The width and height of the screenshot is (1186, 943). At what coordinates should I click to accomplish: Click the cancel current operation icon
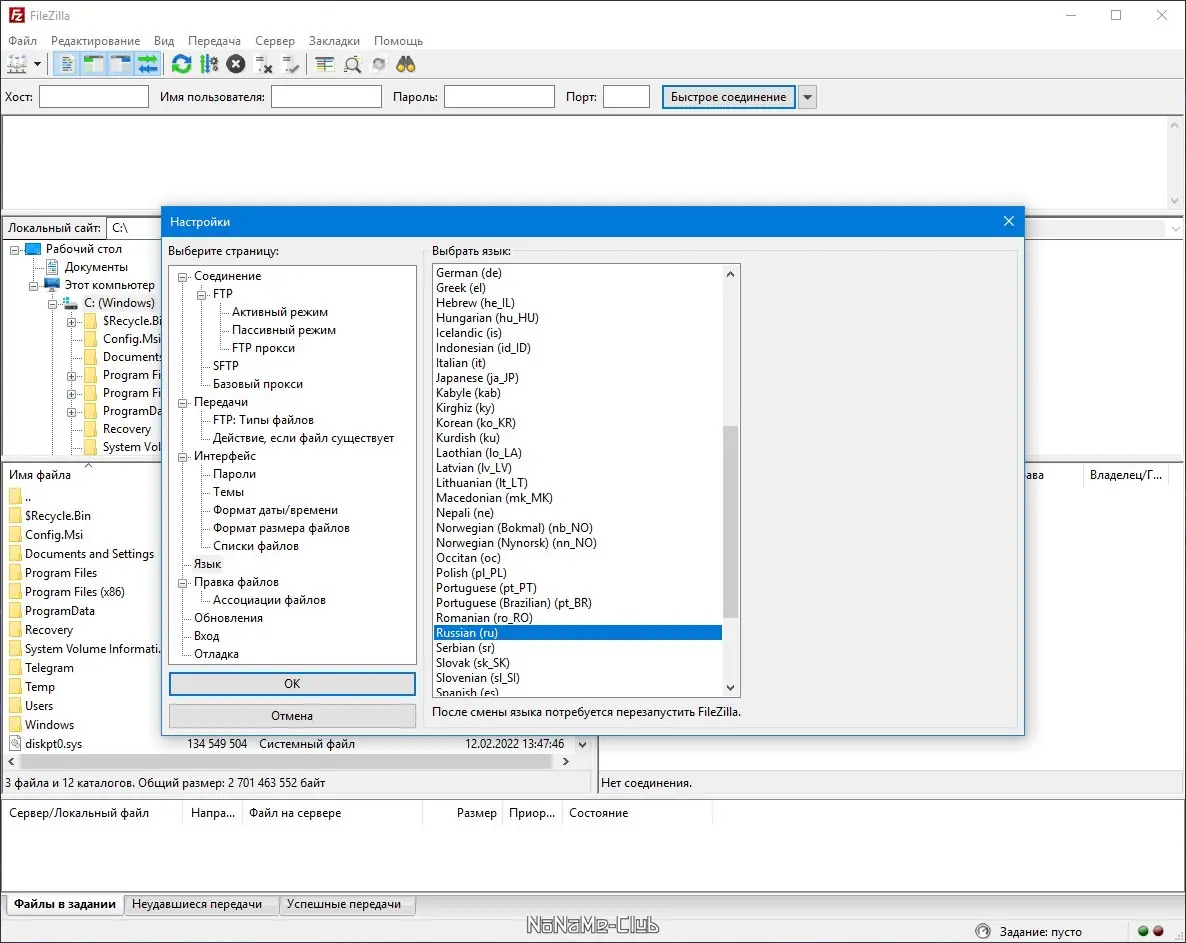tap(236, 65)
